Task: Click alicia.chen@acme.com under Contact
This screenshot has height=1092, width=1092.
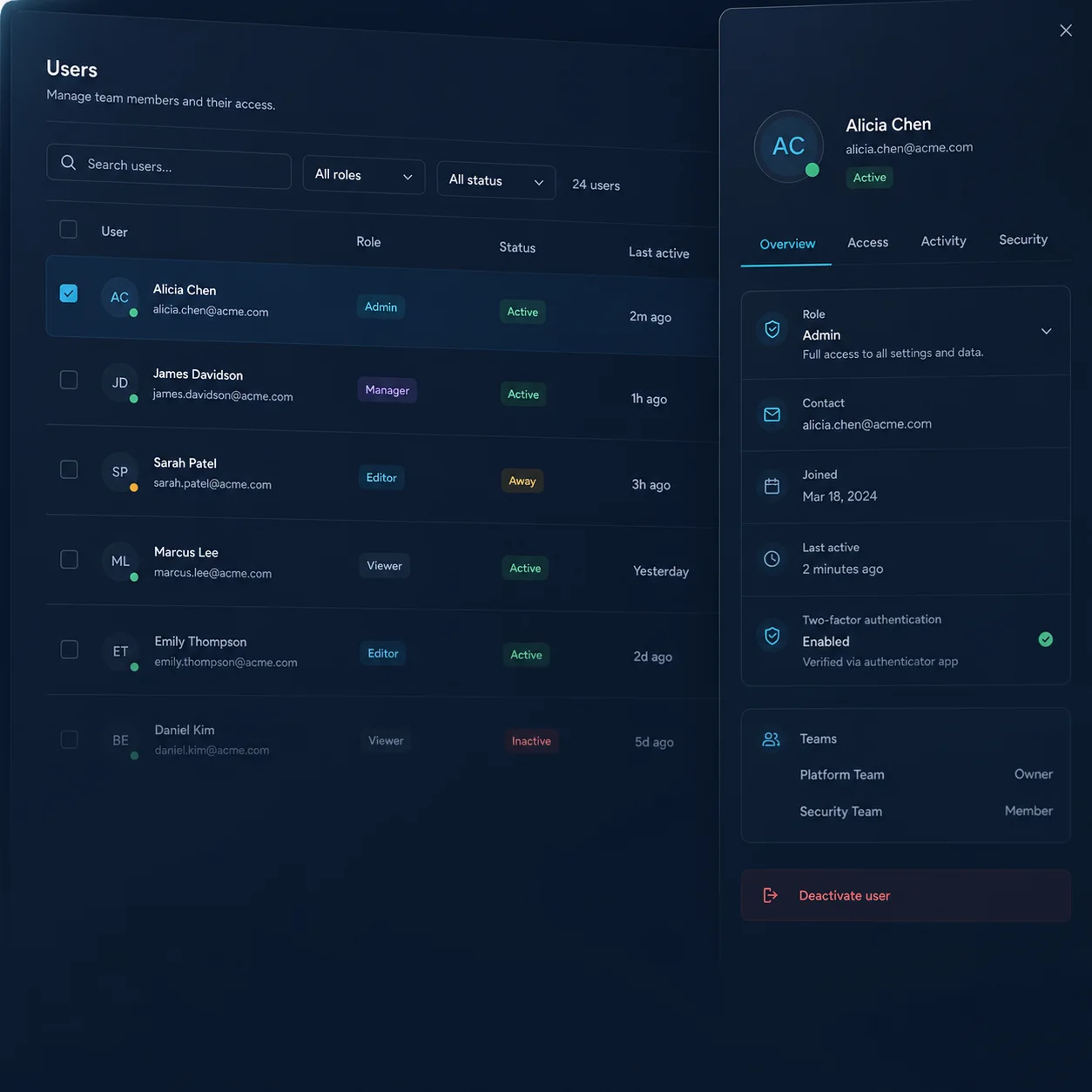Action: 866,424
